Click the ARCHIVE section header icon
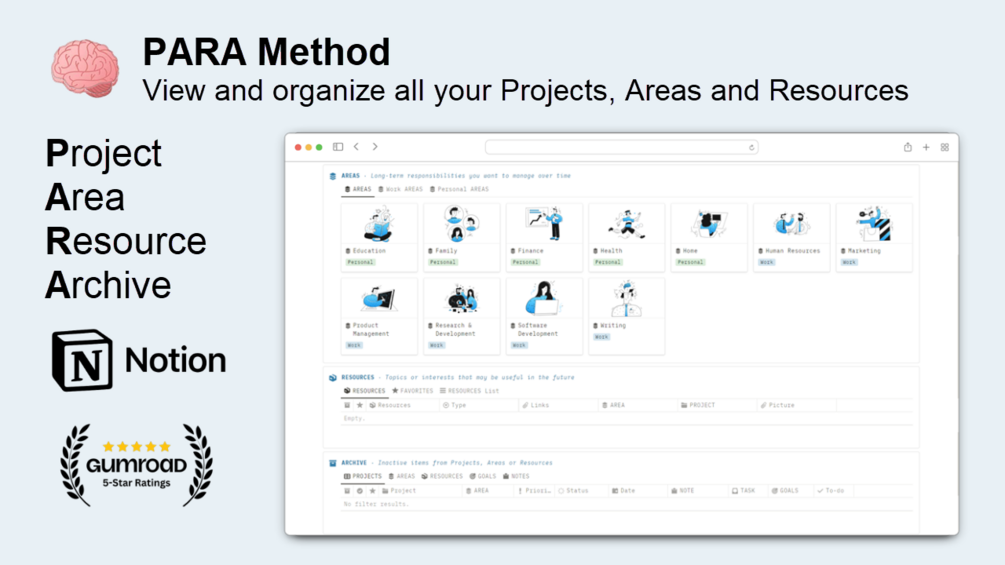 333,463
